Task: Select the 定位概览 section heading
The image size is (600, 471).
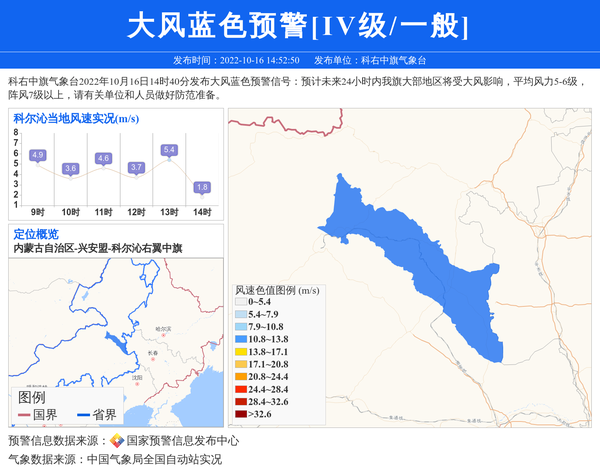Action: [x=36, y=234]
